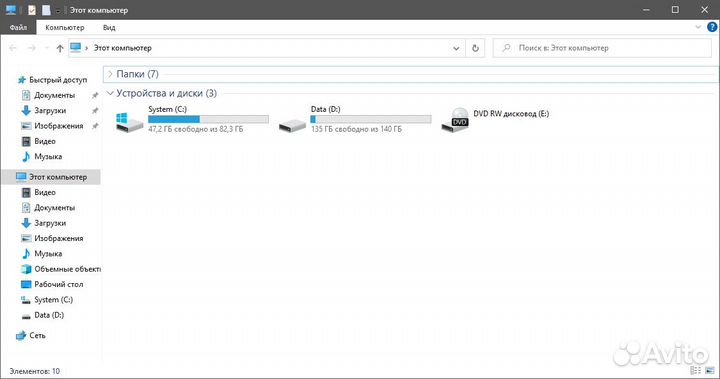Click the System (C:) usage bar
The height and width of the screenshot is (379, 720).
coord(208,119)
